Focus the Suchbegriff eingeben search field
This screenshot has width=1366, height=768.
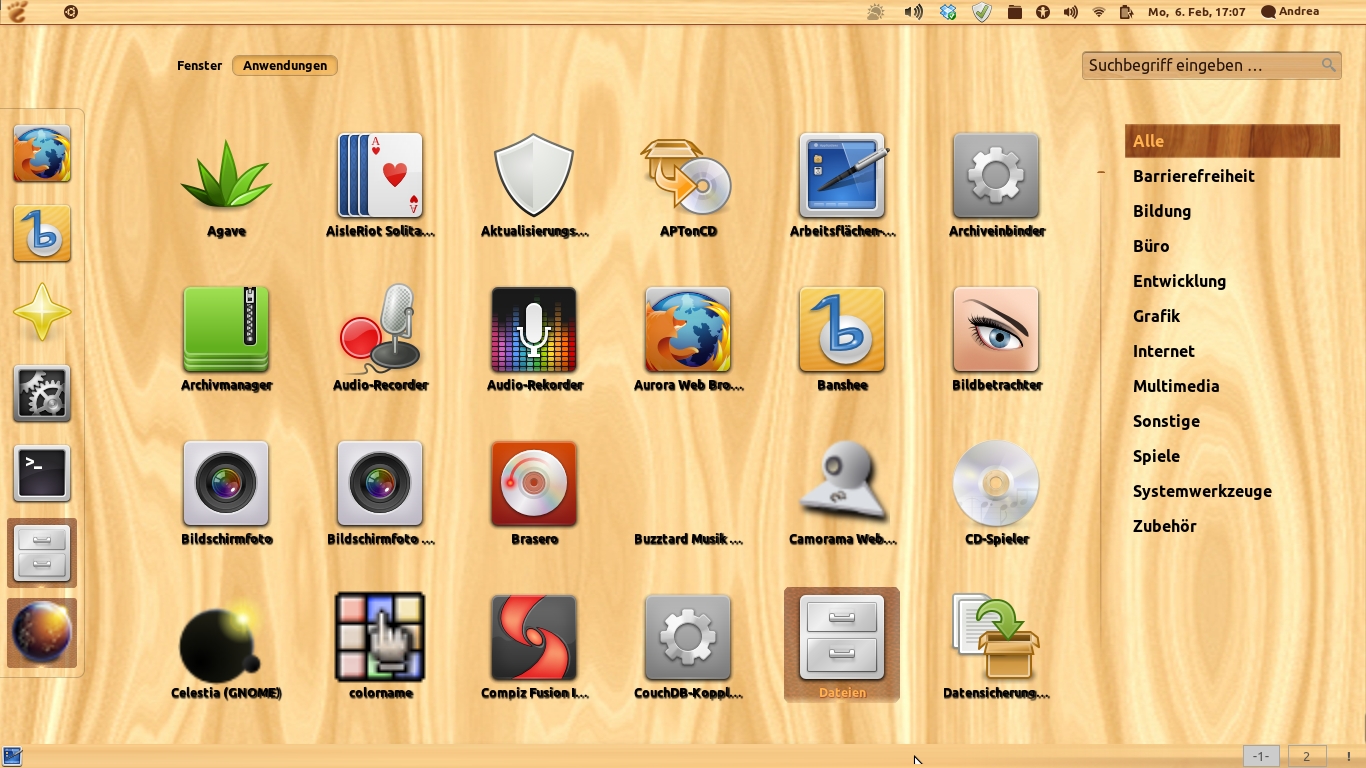[1212, 65]
